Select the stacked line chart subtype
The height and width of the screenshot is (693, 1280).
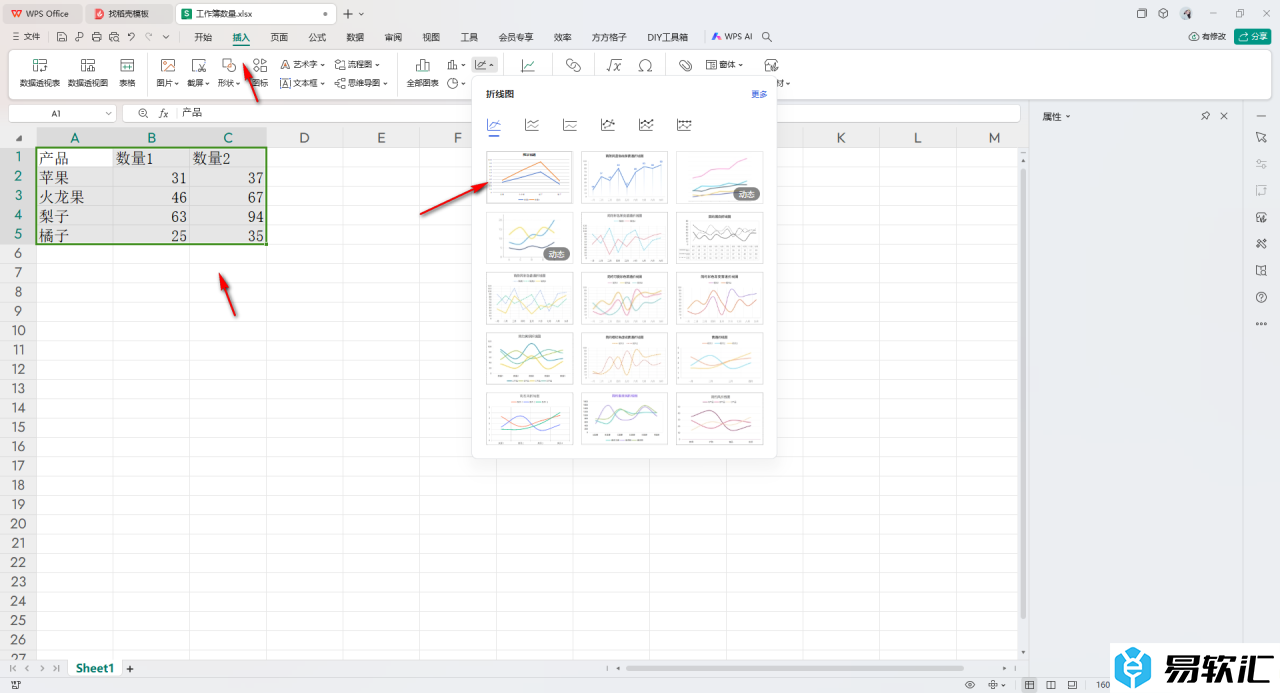[532, 125]
